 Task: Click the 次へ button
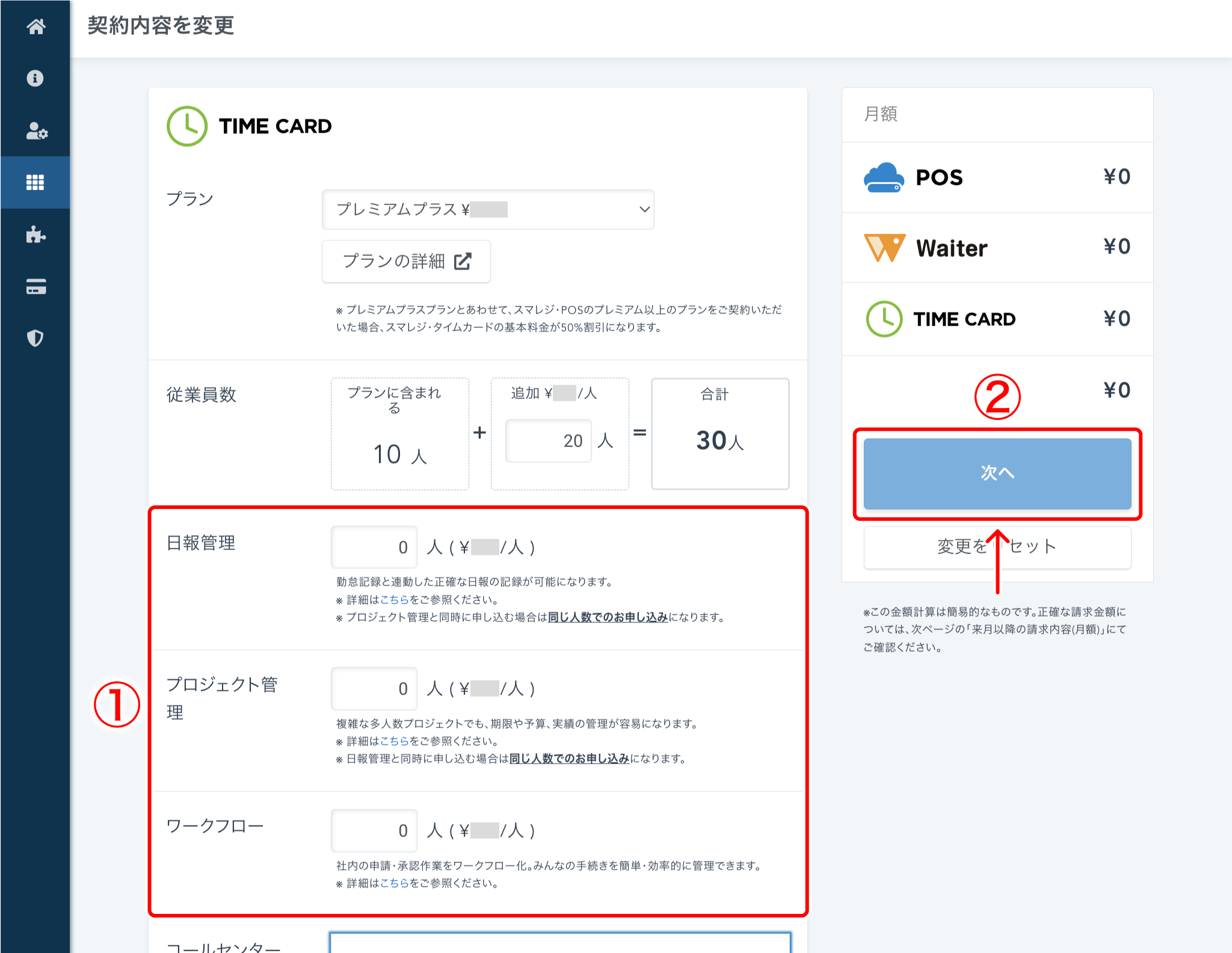click(x=997, y=473)
